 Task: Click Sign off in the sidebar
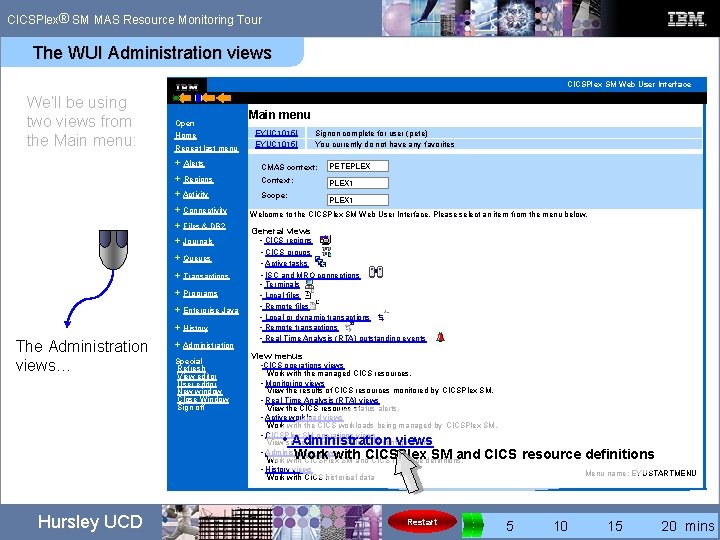191,407
